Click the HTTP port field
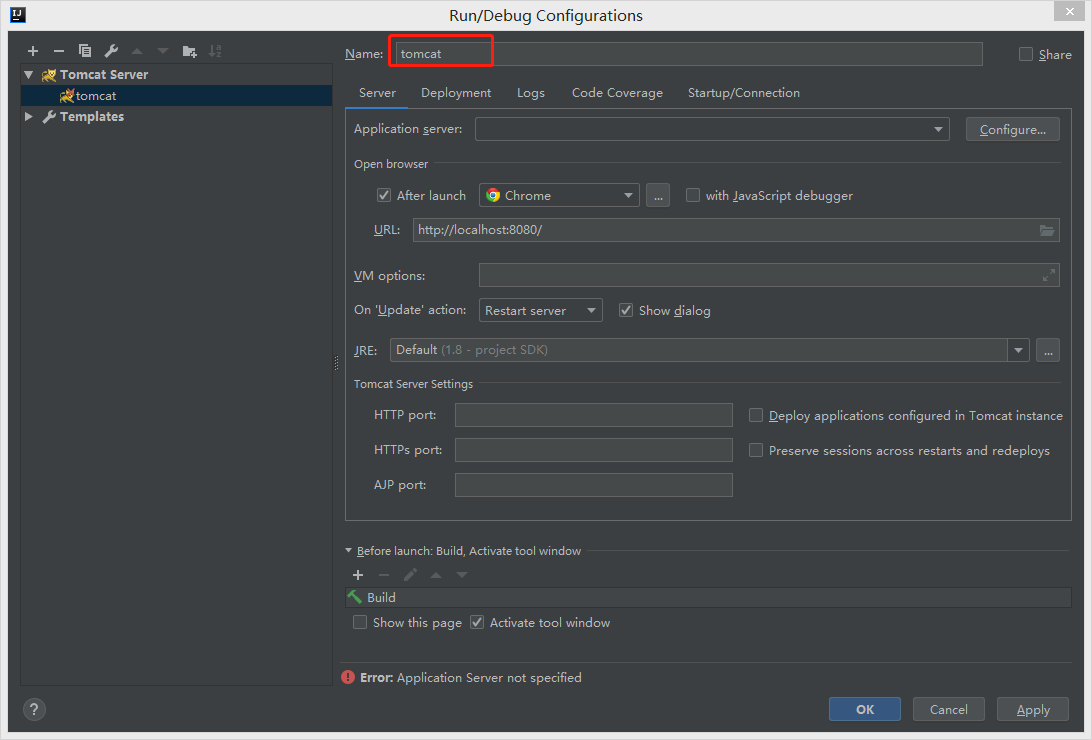Image resolution: width=1092 pixels, height=740 pixels. 593,415
